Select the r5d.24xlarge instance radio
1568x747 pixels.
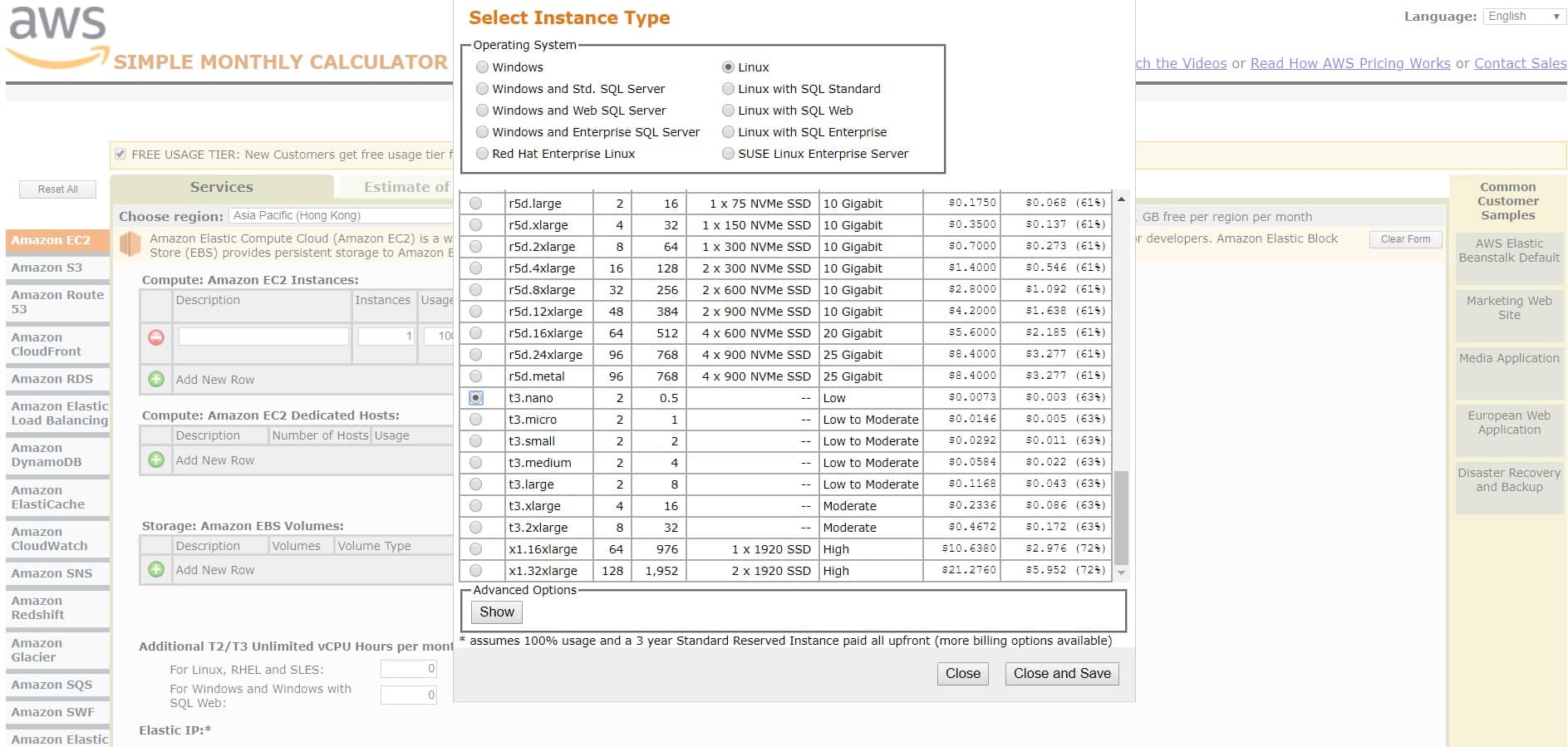[x=475, y=355]
